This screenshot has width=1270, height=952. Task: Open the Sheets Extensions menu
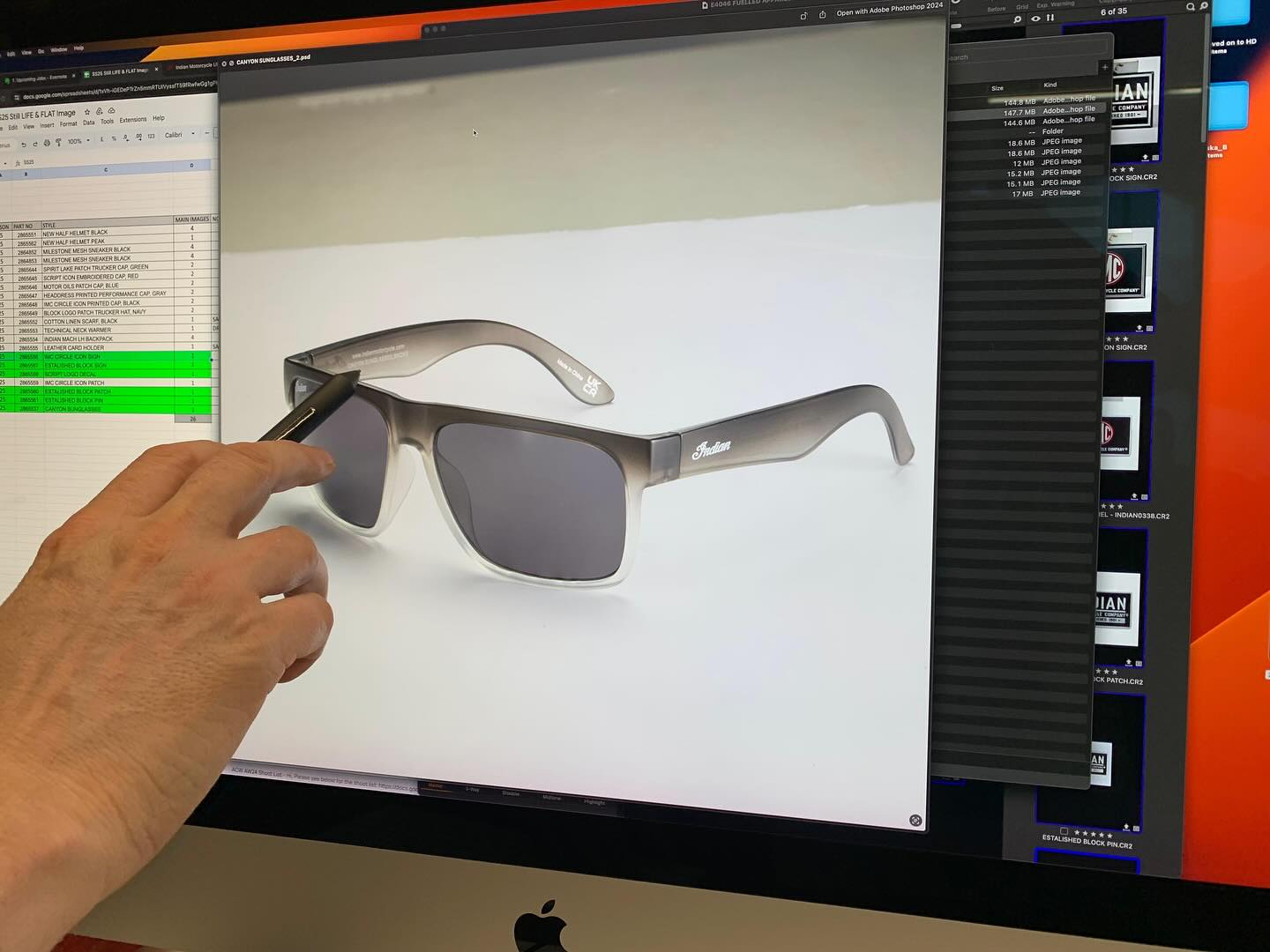pos(133,119)
